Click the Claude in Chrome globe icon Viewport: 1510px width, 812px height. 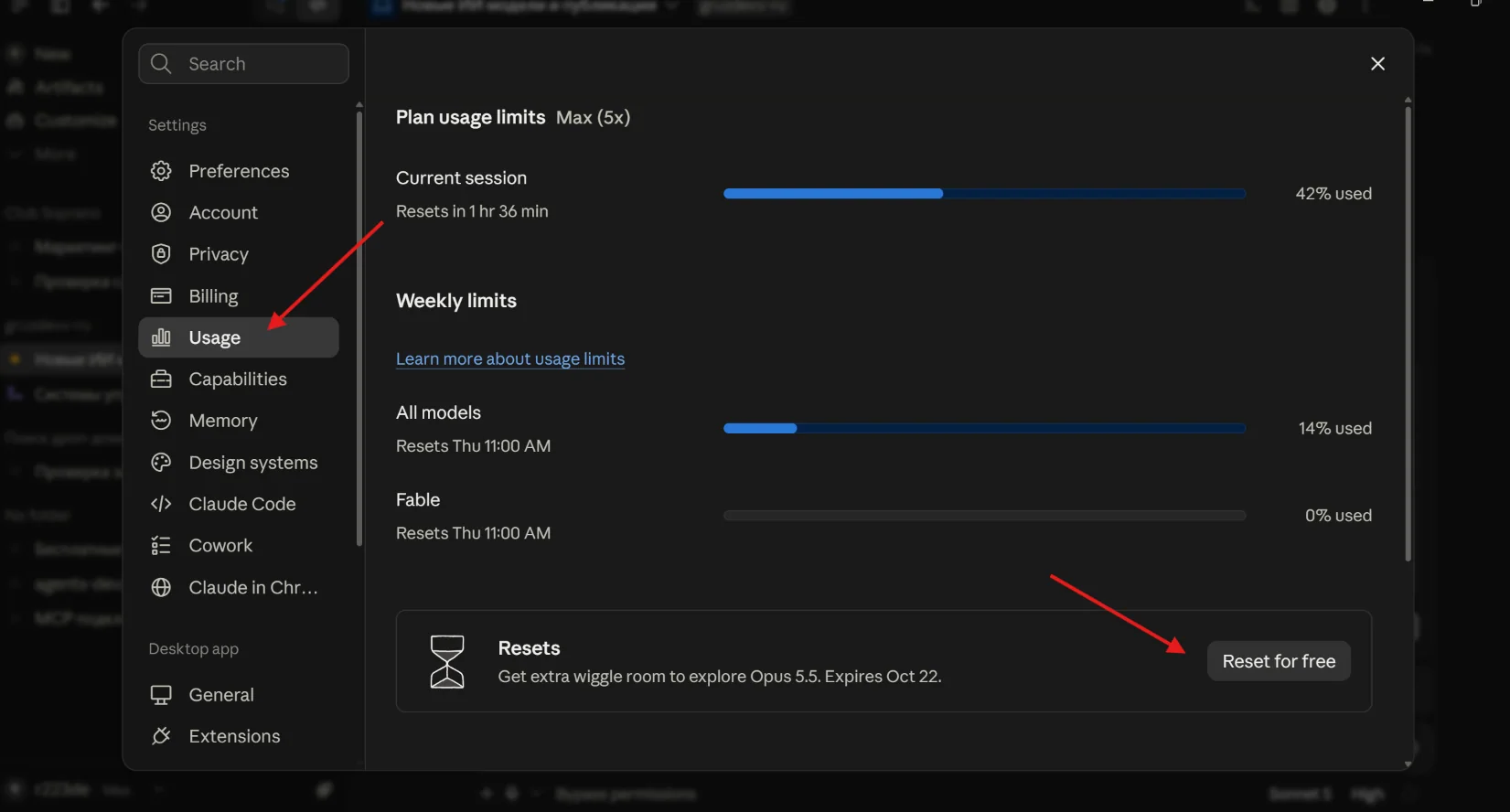pos(161,587)
